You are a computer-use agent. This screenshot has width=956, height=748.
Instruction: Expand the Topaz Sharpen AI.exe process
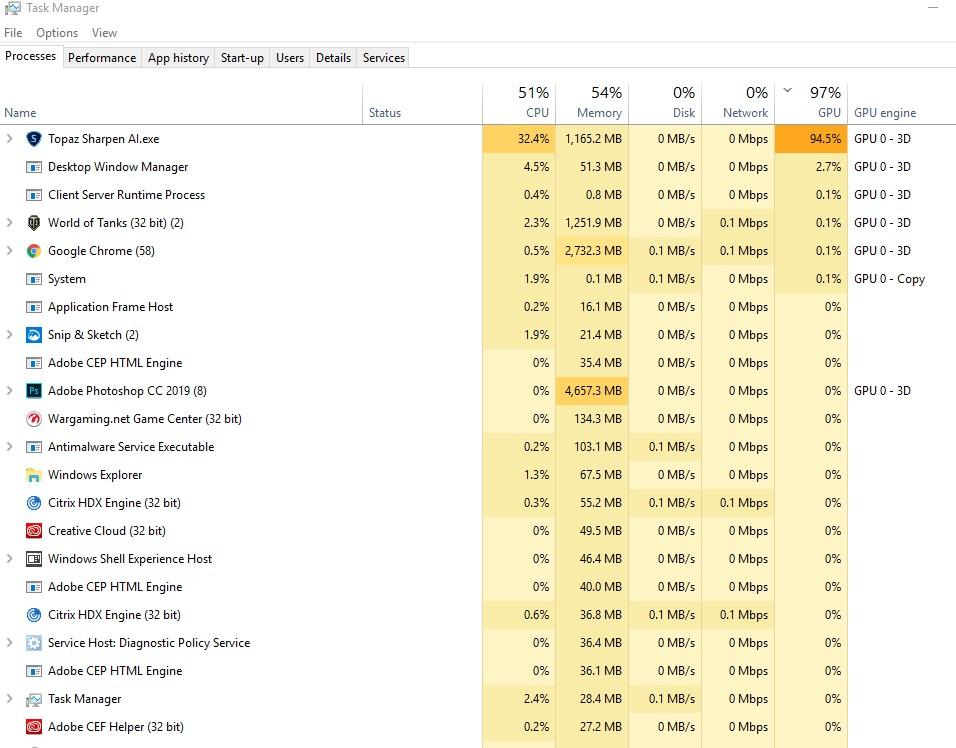(x=9, y=139)
